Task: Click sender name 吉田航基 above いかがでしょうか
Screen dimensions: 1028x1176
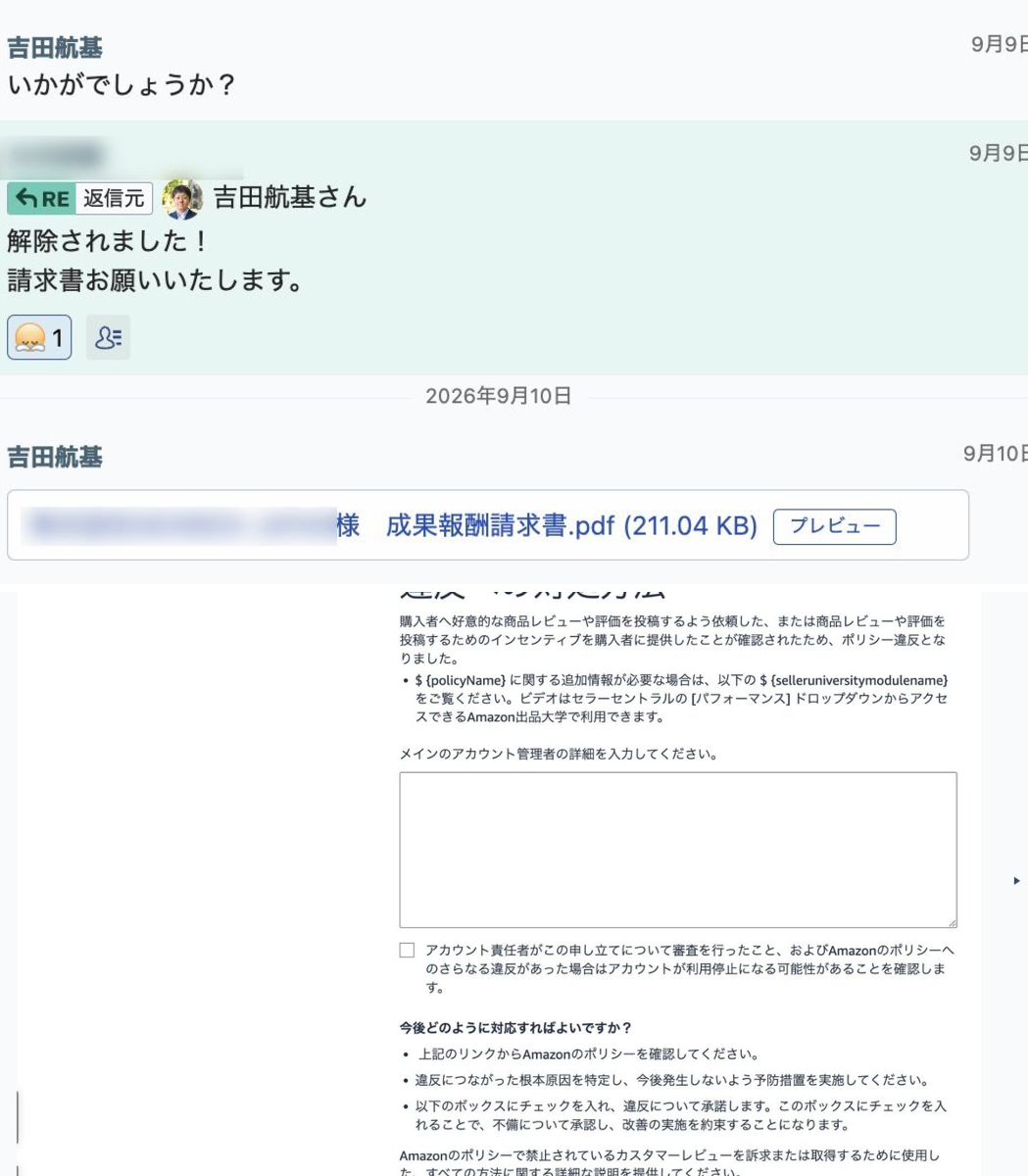Action: [x=55, y=48]
